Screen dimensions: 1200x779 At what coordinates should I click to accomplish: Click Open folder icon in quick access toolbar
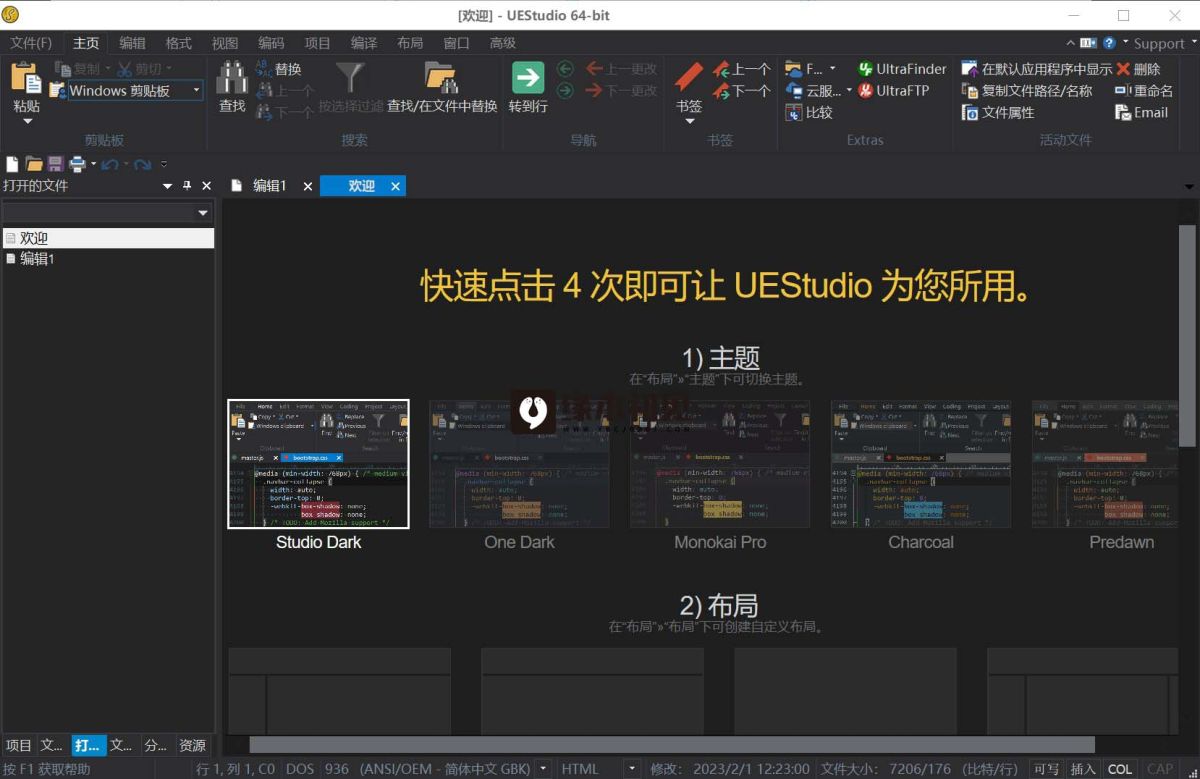point(34,164)
